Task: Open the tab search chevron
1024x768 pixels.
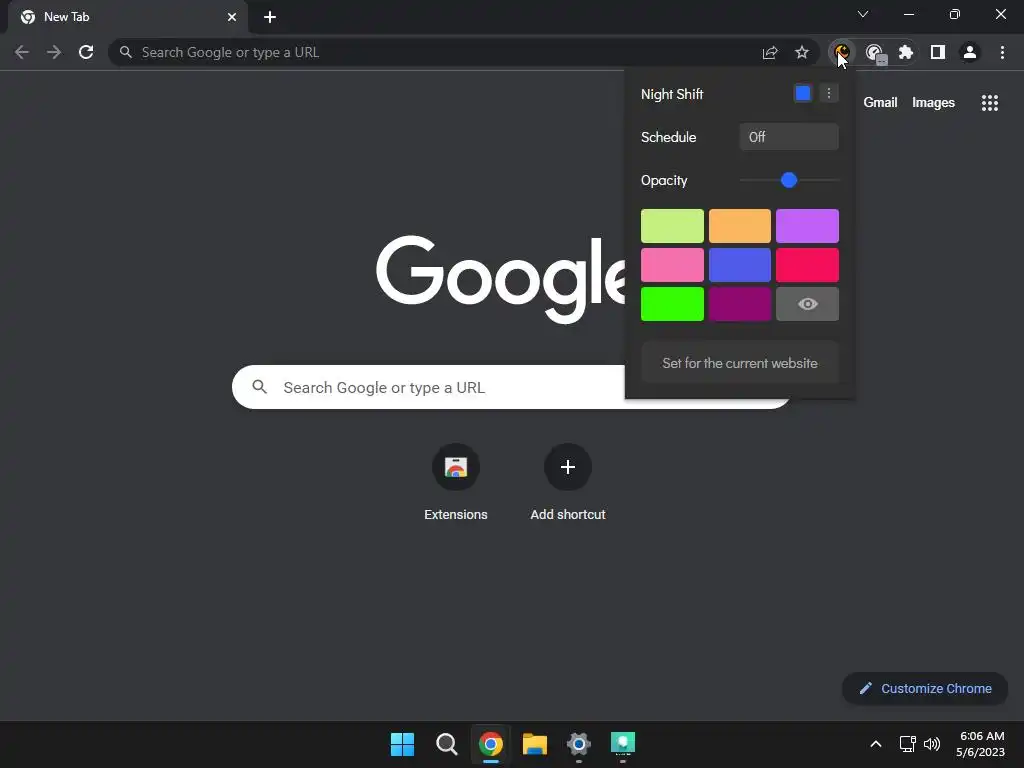Action: pos(863,14)
